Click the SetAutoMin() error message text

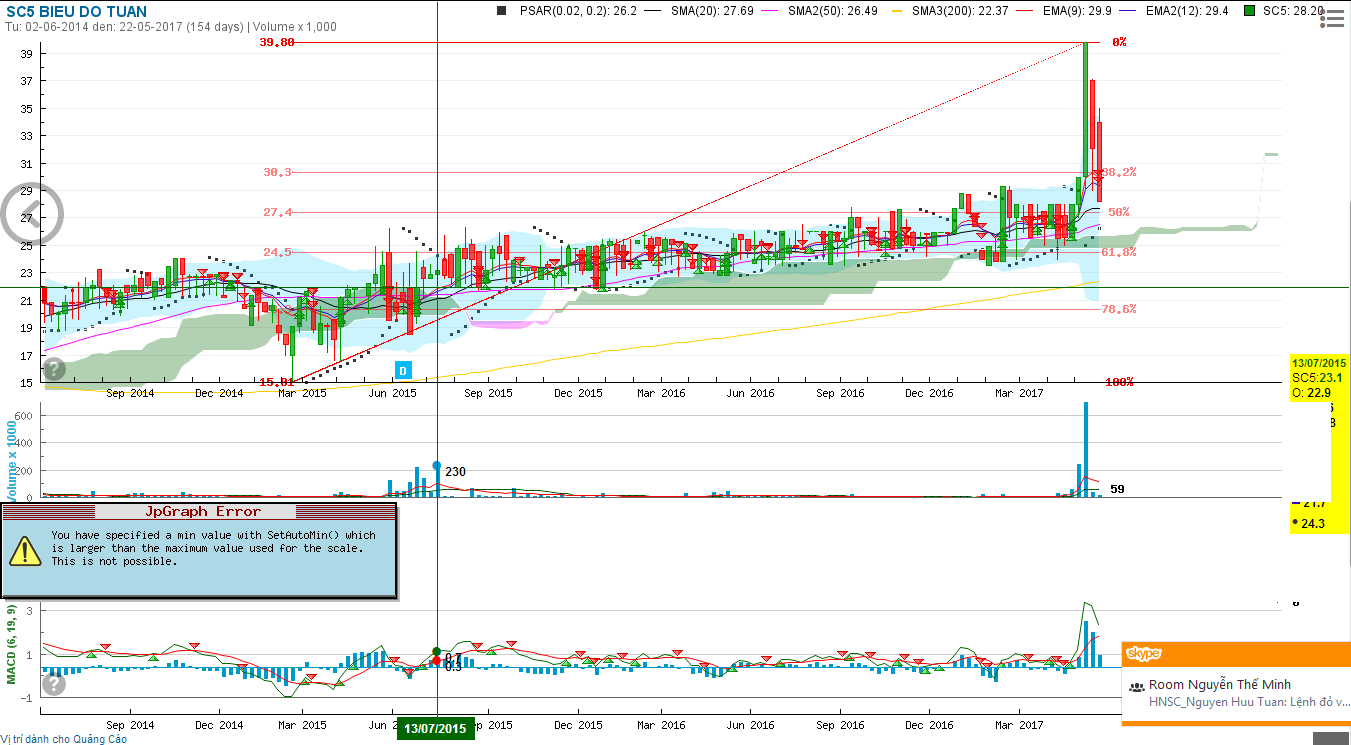pyautogui.click(x=213, y=548)
